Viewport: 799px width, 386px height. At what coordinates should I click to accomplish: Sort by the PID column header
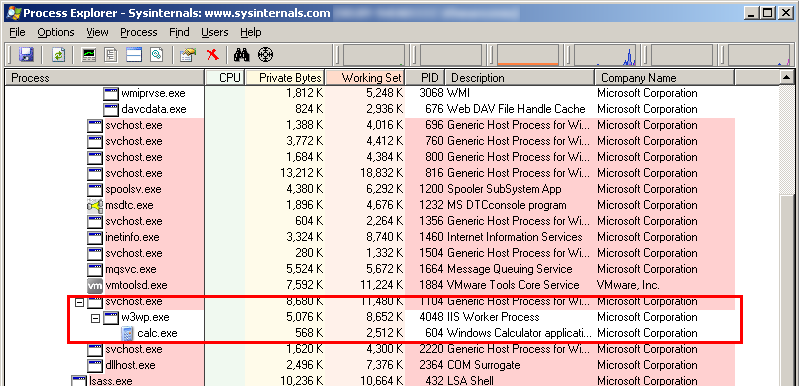coord(424,78)
